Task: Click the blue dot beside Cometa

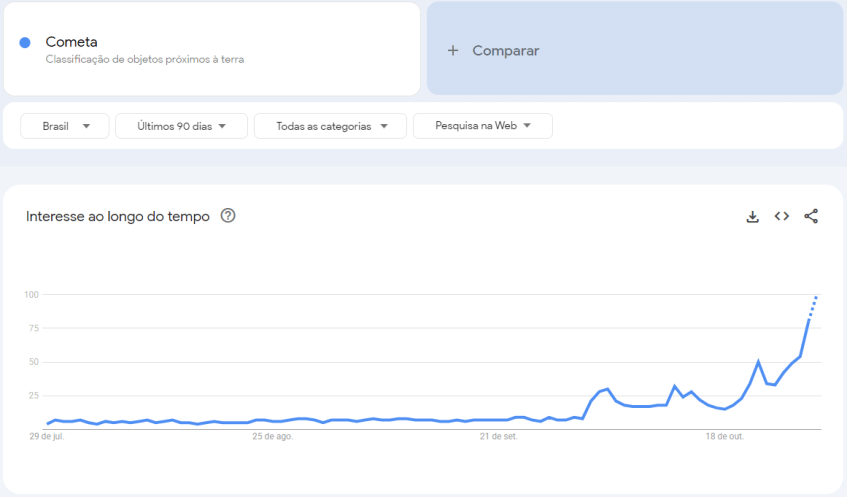Action: click(x=25, y=42)
